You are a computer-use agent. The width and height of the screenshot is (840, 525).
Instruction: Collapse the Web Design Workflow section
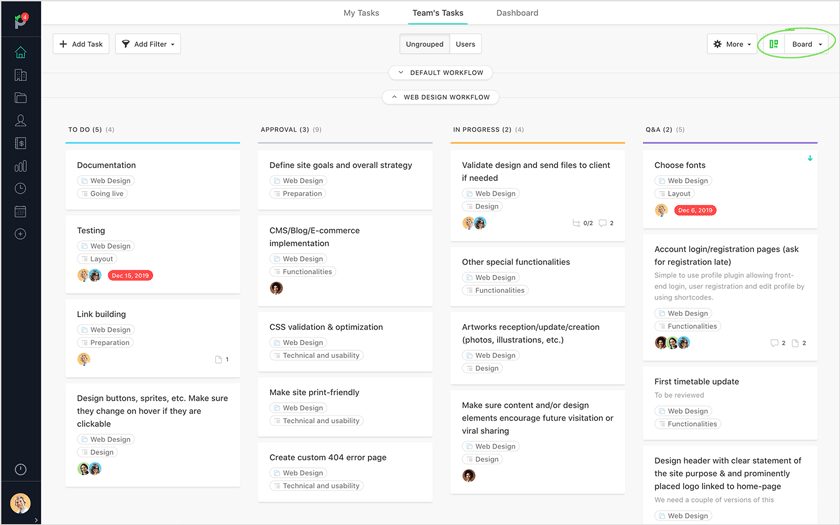(x=440, y=97)
